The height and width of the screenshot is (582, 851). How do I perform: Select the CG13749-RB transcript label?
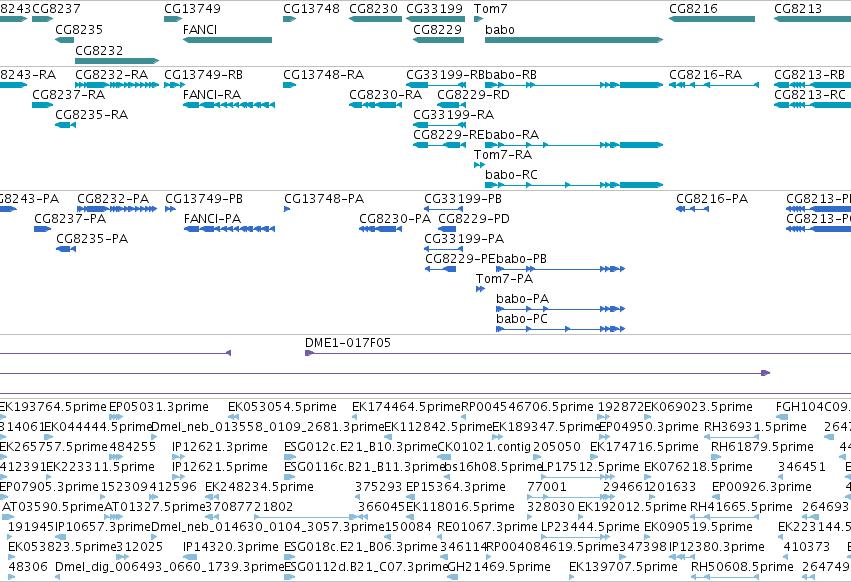204,74
